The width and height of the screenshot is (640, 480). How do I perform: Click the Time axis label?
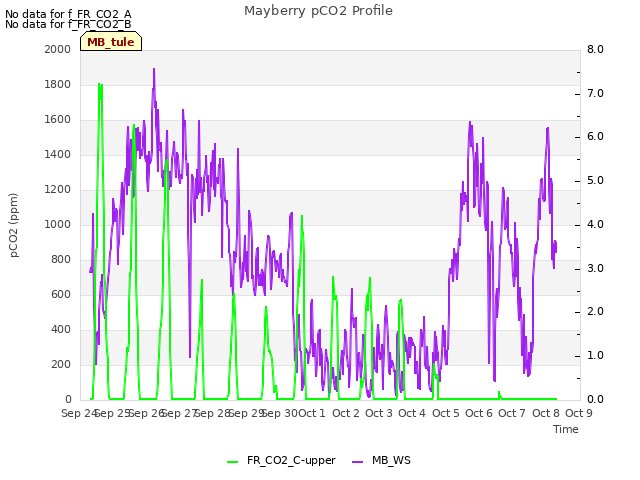pyautogui.click(x=566, y=429)
